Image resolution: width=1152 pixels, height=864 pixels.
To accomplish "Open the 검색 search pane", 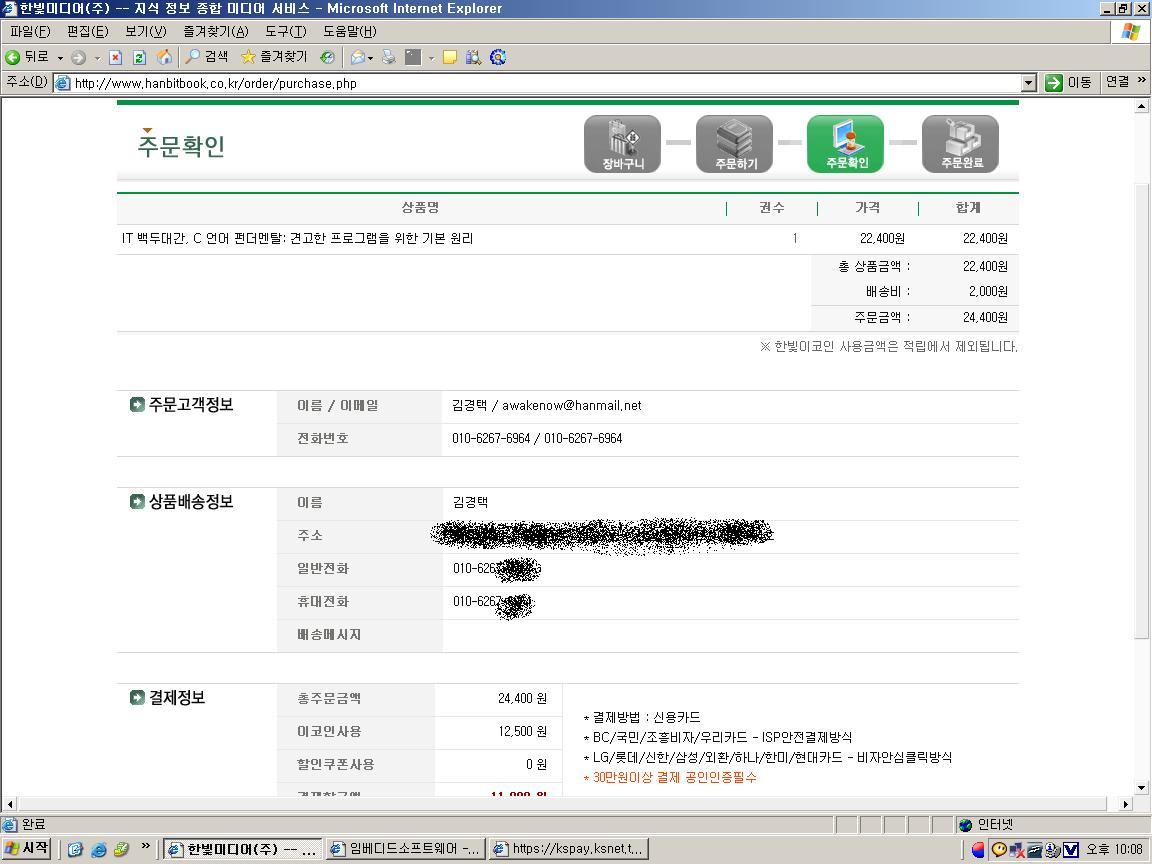I will tap(206, 57).
